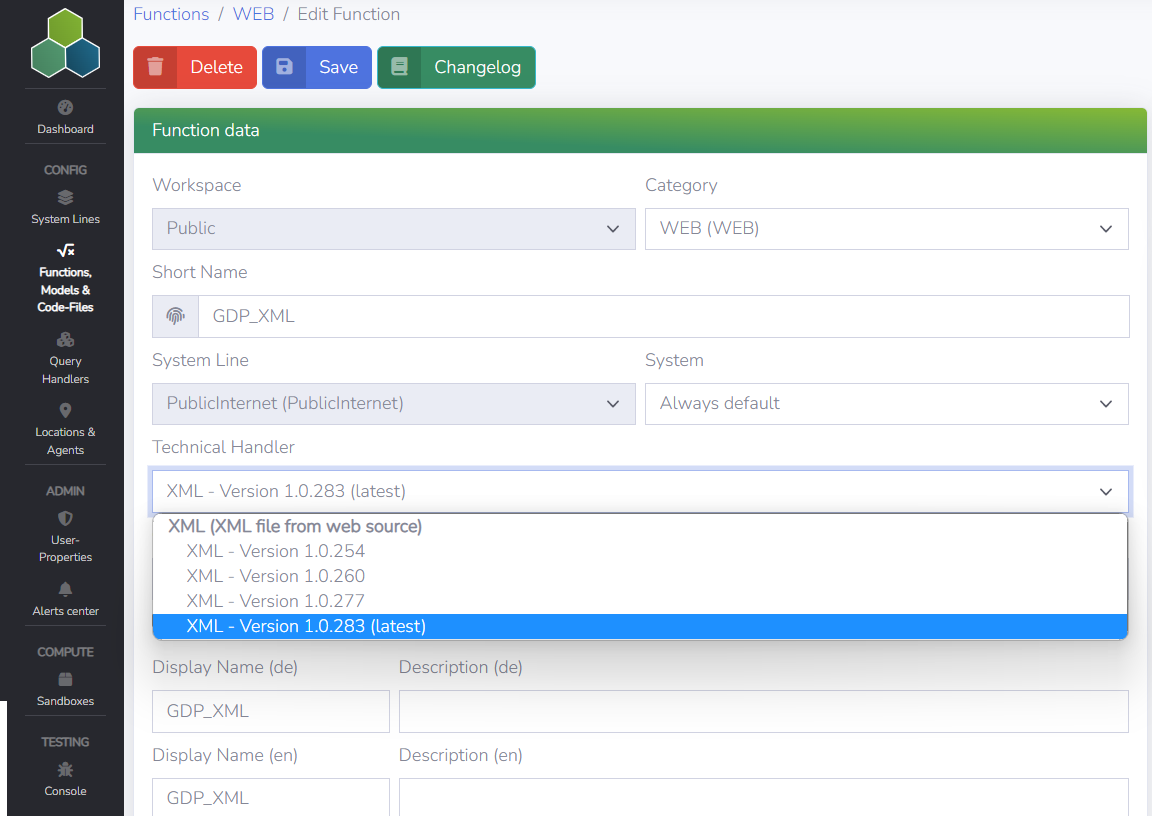The image size is (1152, 816).
Task: Select XML - Version 1.0.254
Action: coord(275,550)
